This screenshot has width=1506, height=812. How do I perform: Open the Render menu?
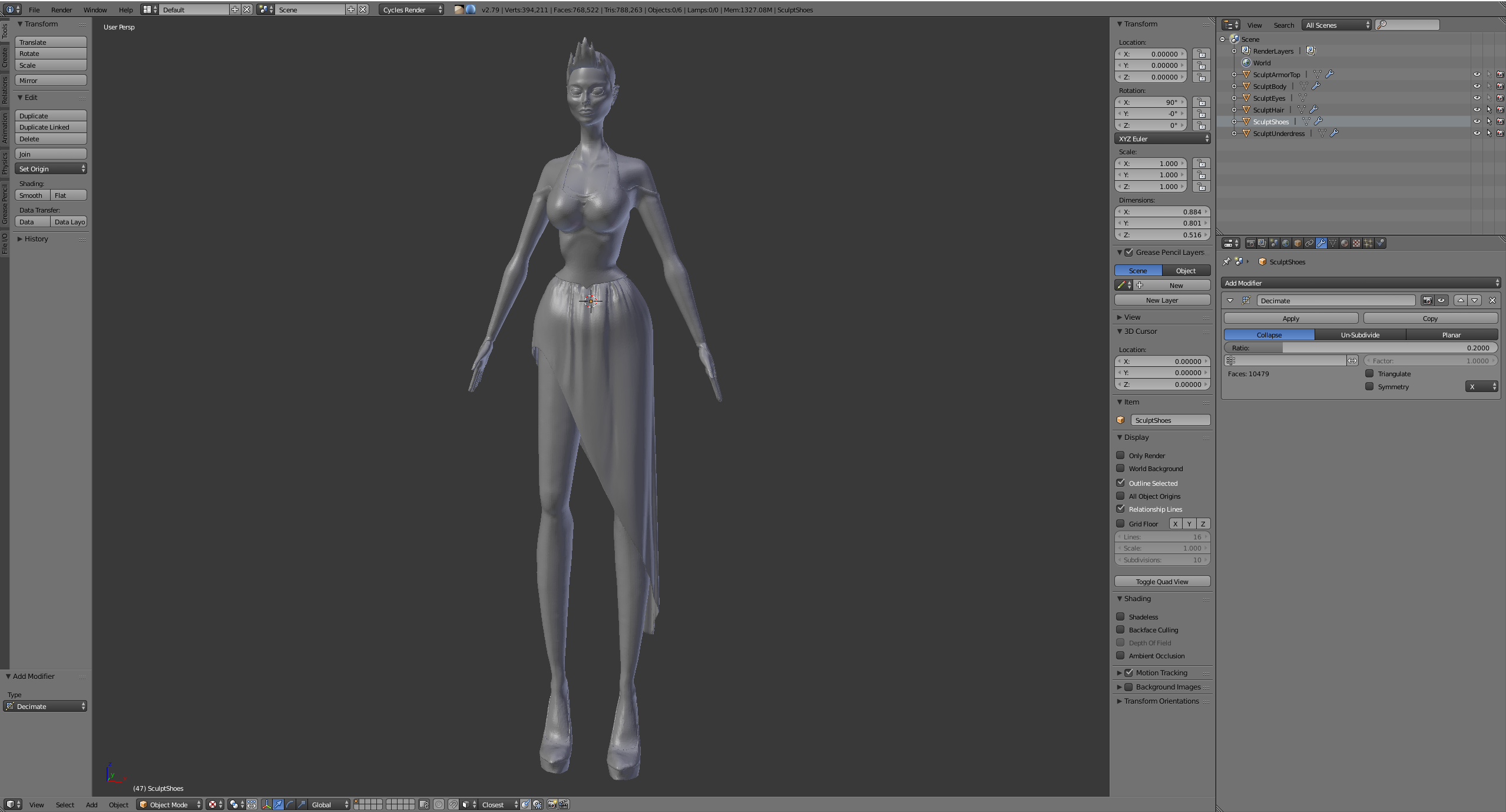pos(61,10)
